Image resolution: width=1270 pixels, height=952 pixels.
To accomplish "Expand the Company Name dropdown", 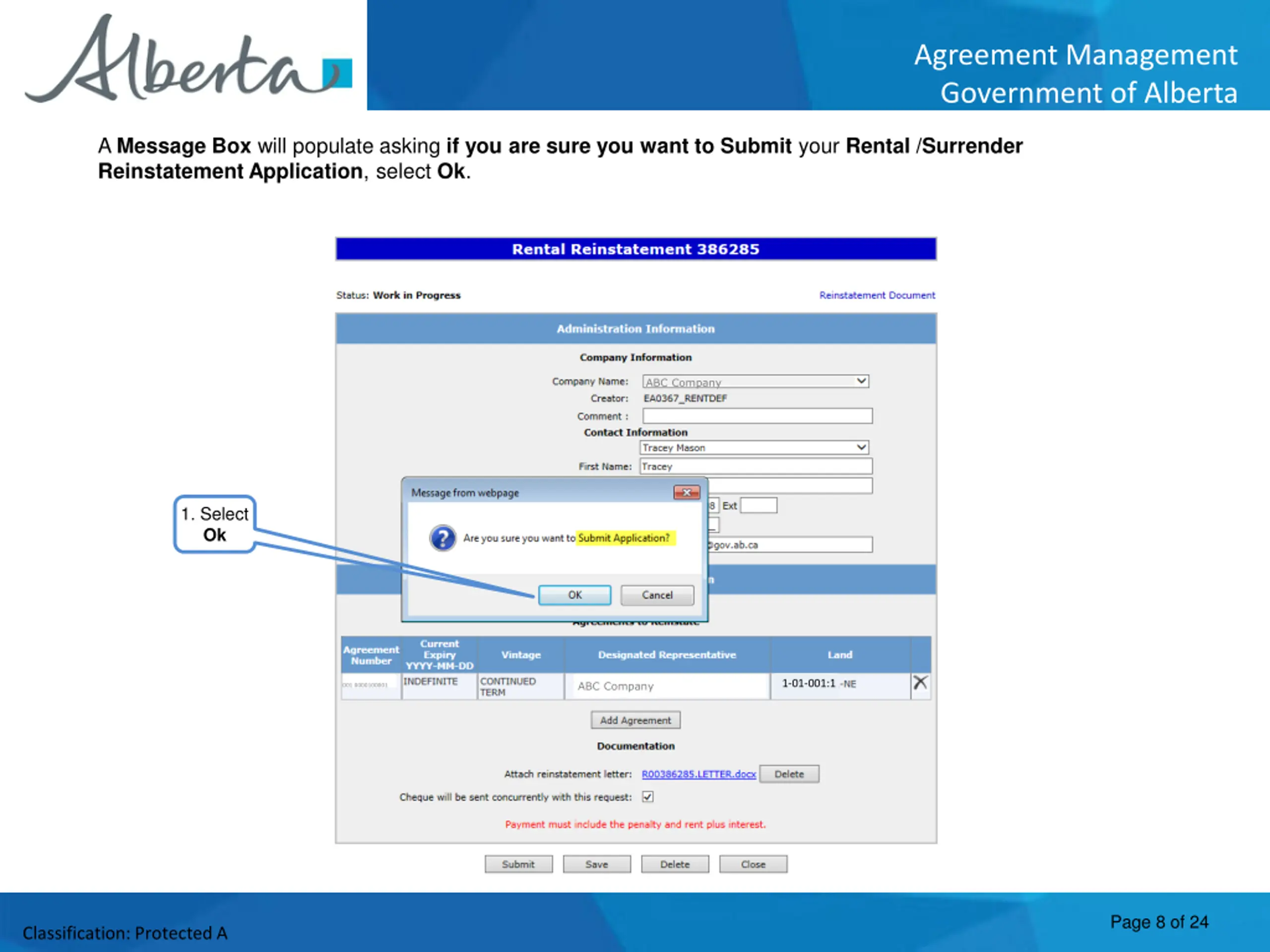I will pos(861,381).
